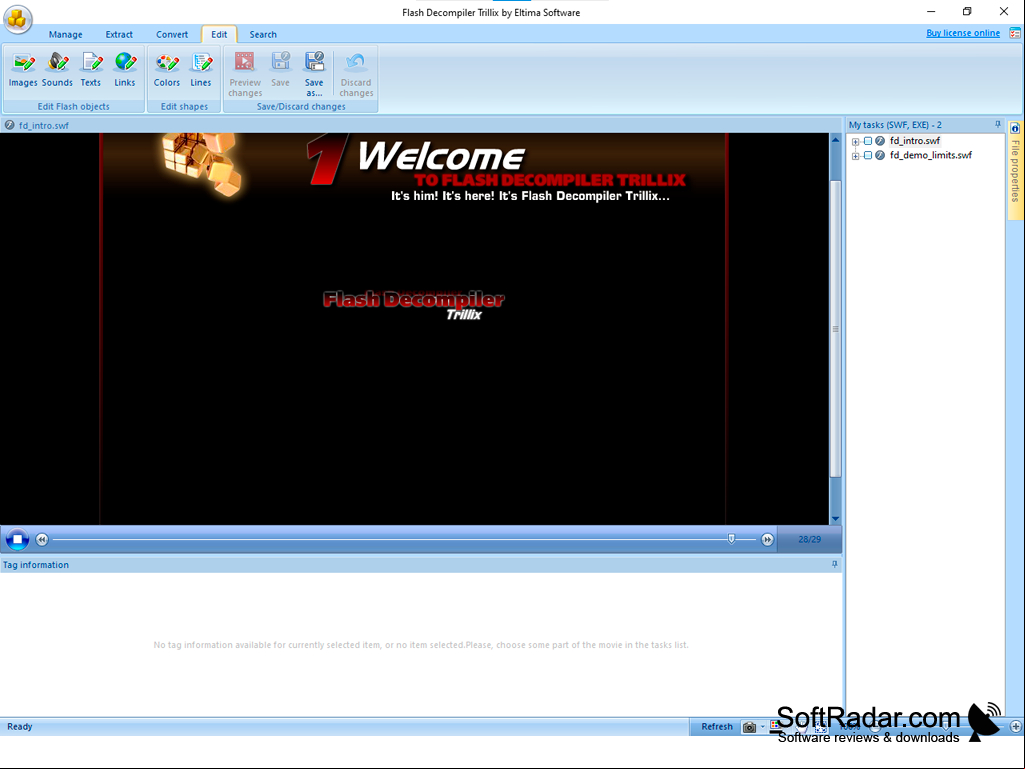Select the Edit ribbon tab

point(219,35)
